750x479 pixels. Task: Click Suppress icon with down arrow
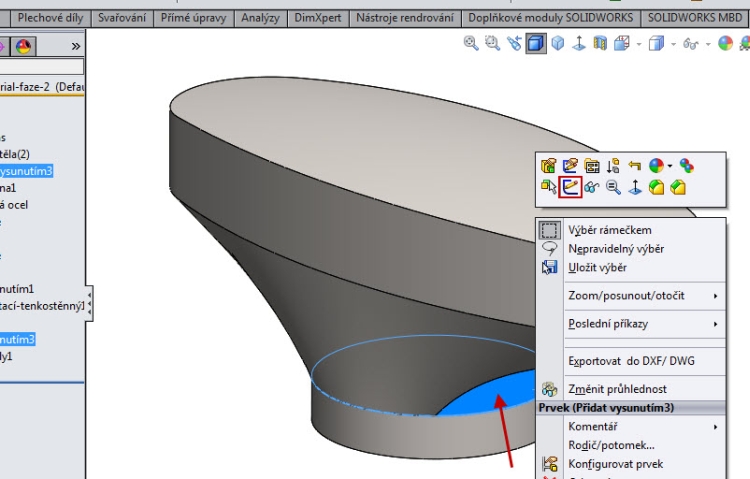pyautogui.click(x=613, y=166)
